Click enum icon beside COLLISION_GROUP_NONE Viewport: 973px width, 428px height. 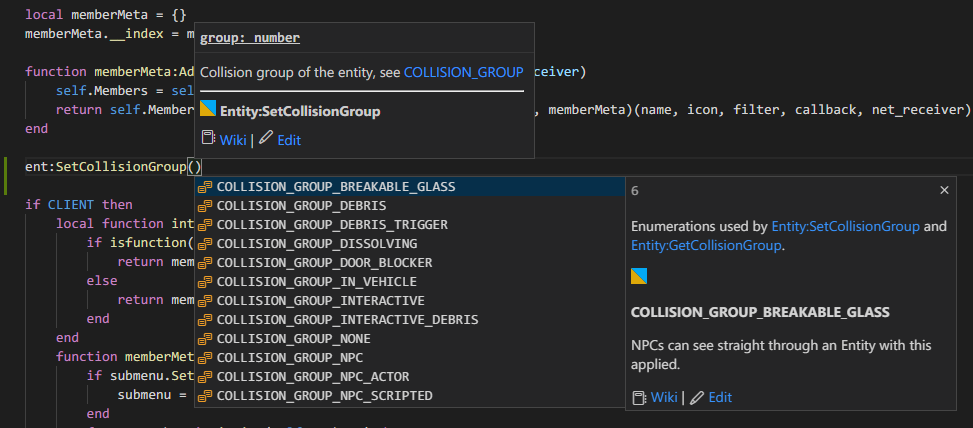pos(205,339)
